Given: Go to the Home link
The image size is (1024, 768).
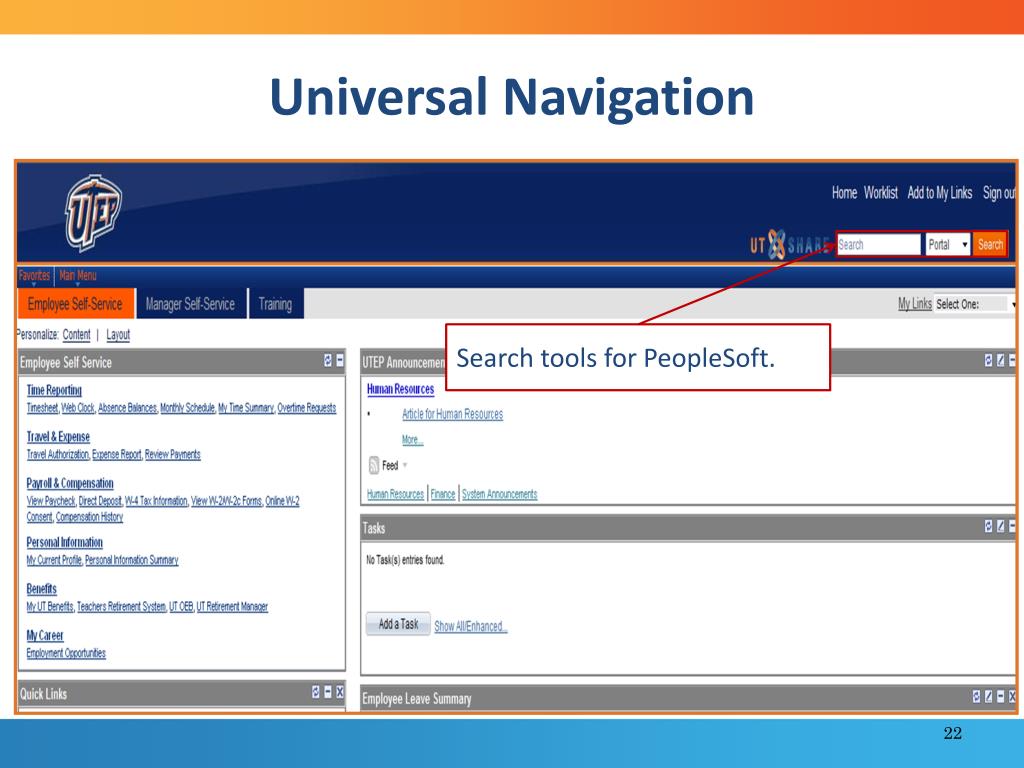Looking at the screenshot, I should tap(844, 193).
